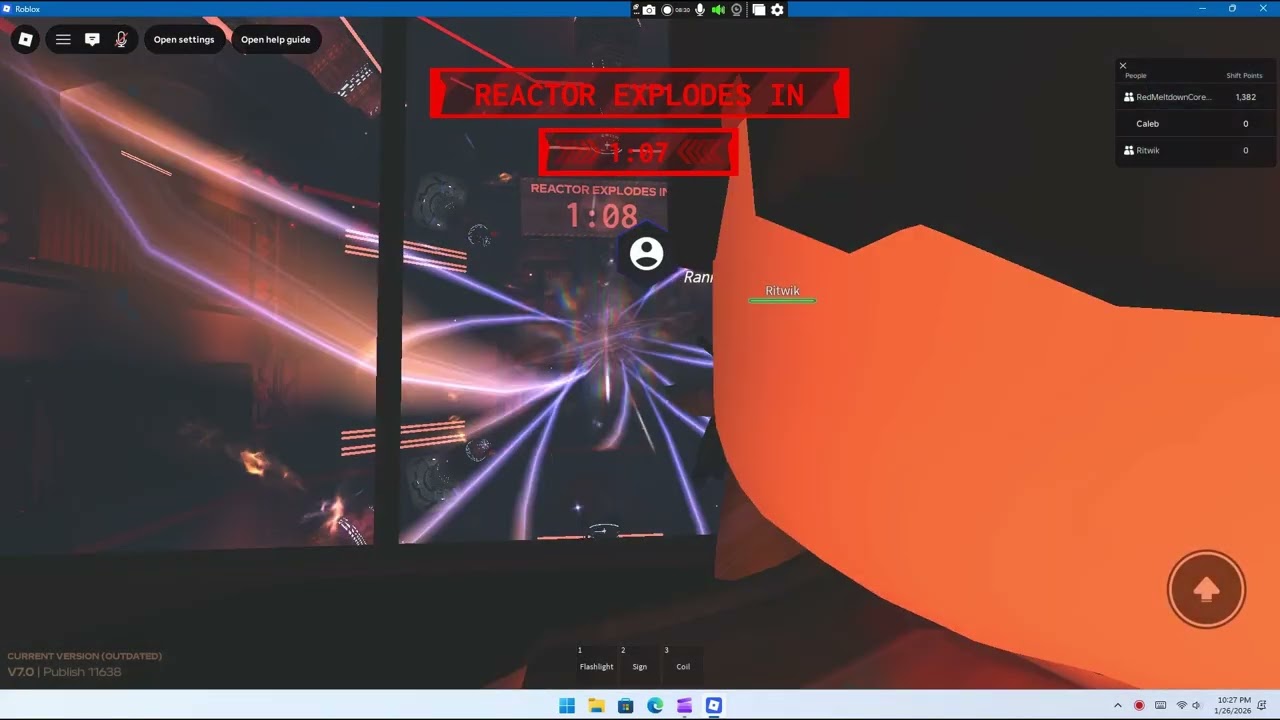1280x720 pixels.
Task: Open the notification center icon
Action: click(1262, 705)
